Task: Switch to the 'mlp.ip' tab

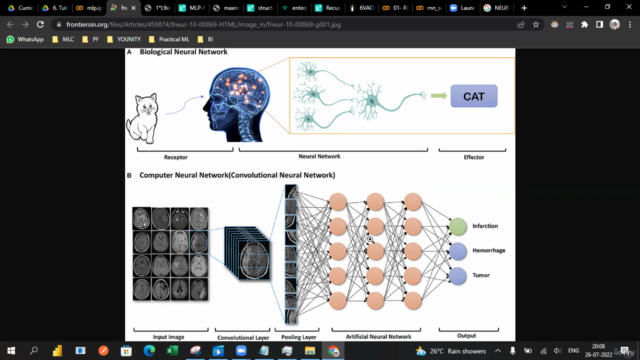Action: click(x=89, y=8)
